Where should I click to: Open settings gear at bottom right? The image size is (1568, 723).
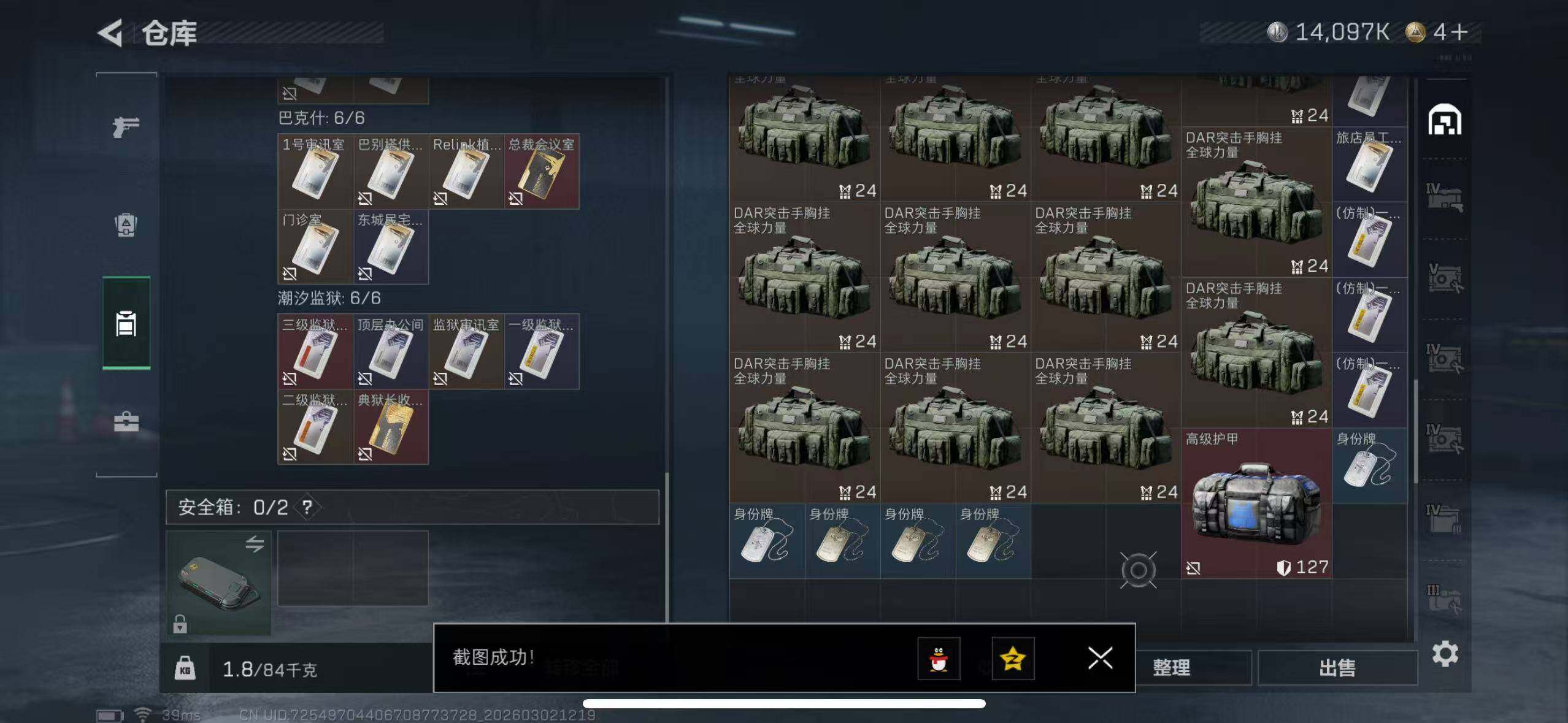(x=1445, y=654)
